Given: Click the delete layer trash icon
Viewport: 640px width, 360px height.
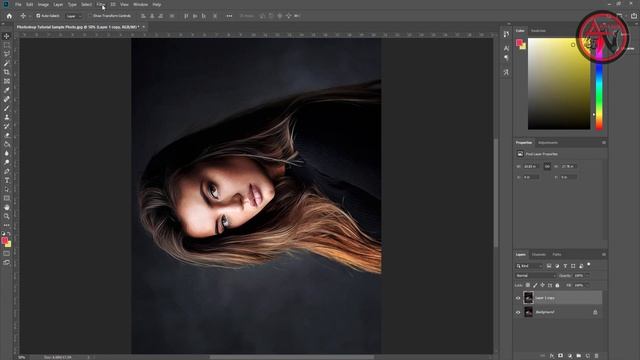Looking at the screenshot, I should click(x=596, y=356).
